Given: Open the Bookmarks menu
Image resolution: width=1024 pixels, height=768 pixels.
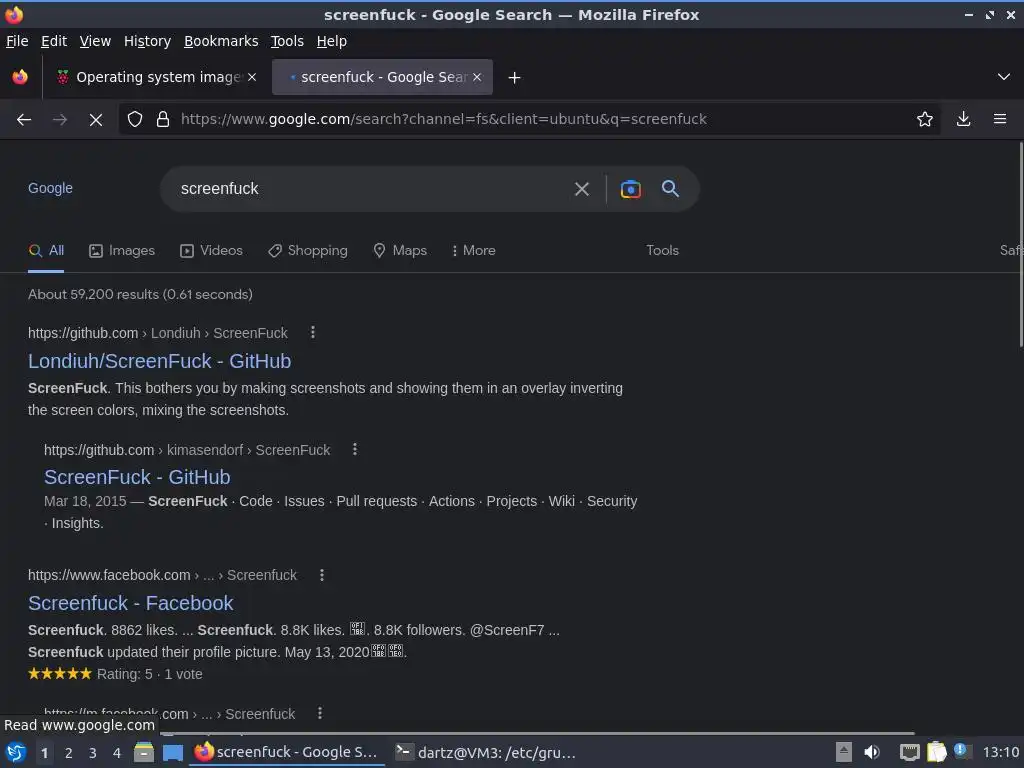Looking at the screenshot, I should pos(221,41).
